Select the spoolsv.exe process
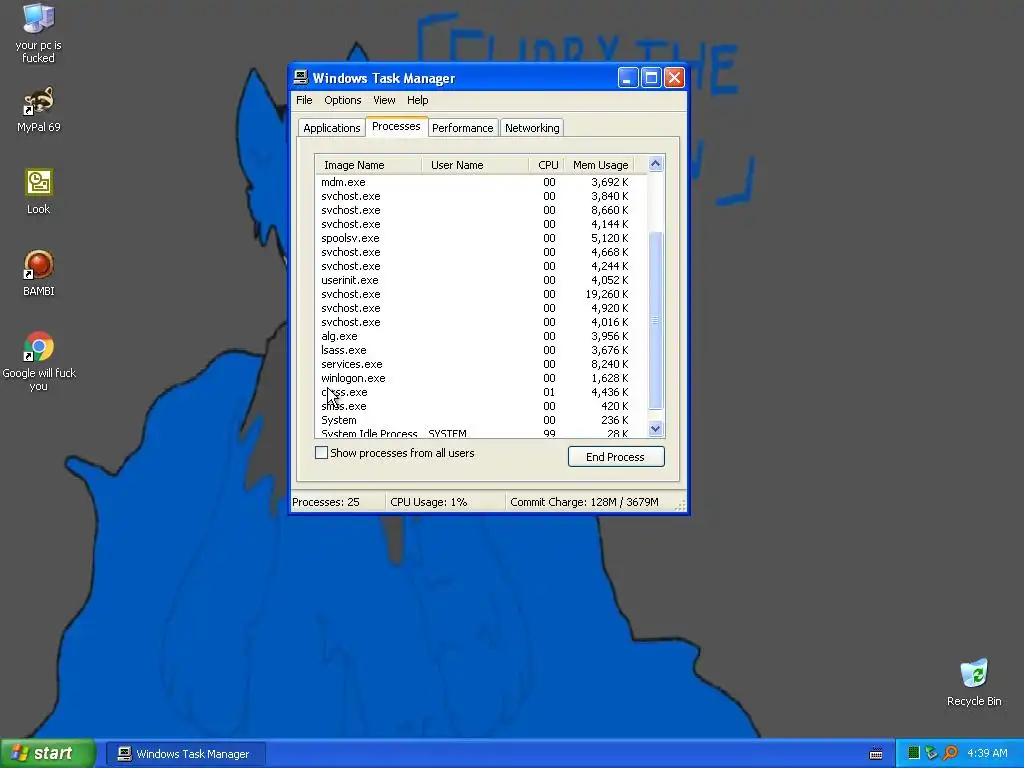The image size is (1024, 768). click(481, 238)
